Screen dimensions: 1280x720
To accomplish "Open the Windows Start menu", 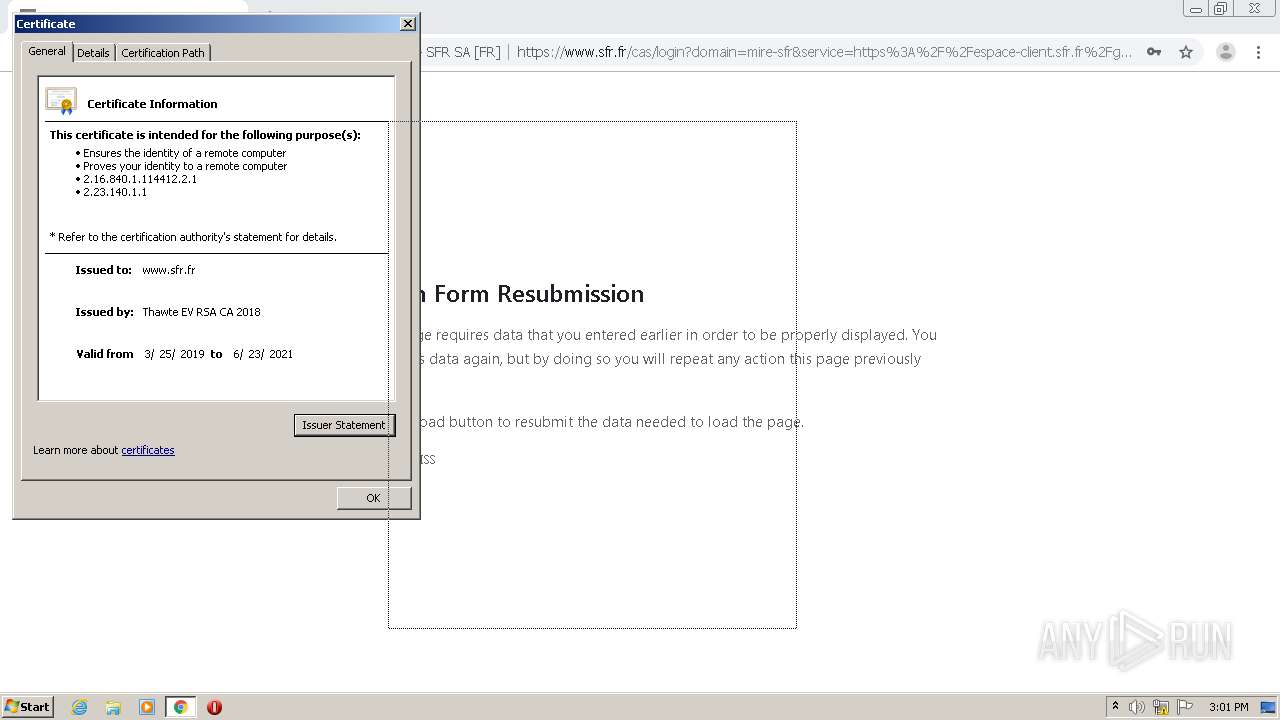I will [28, 707].
